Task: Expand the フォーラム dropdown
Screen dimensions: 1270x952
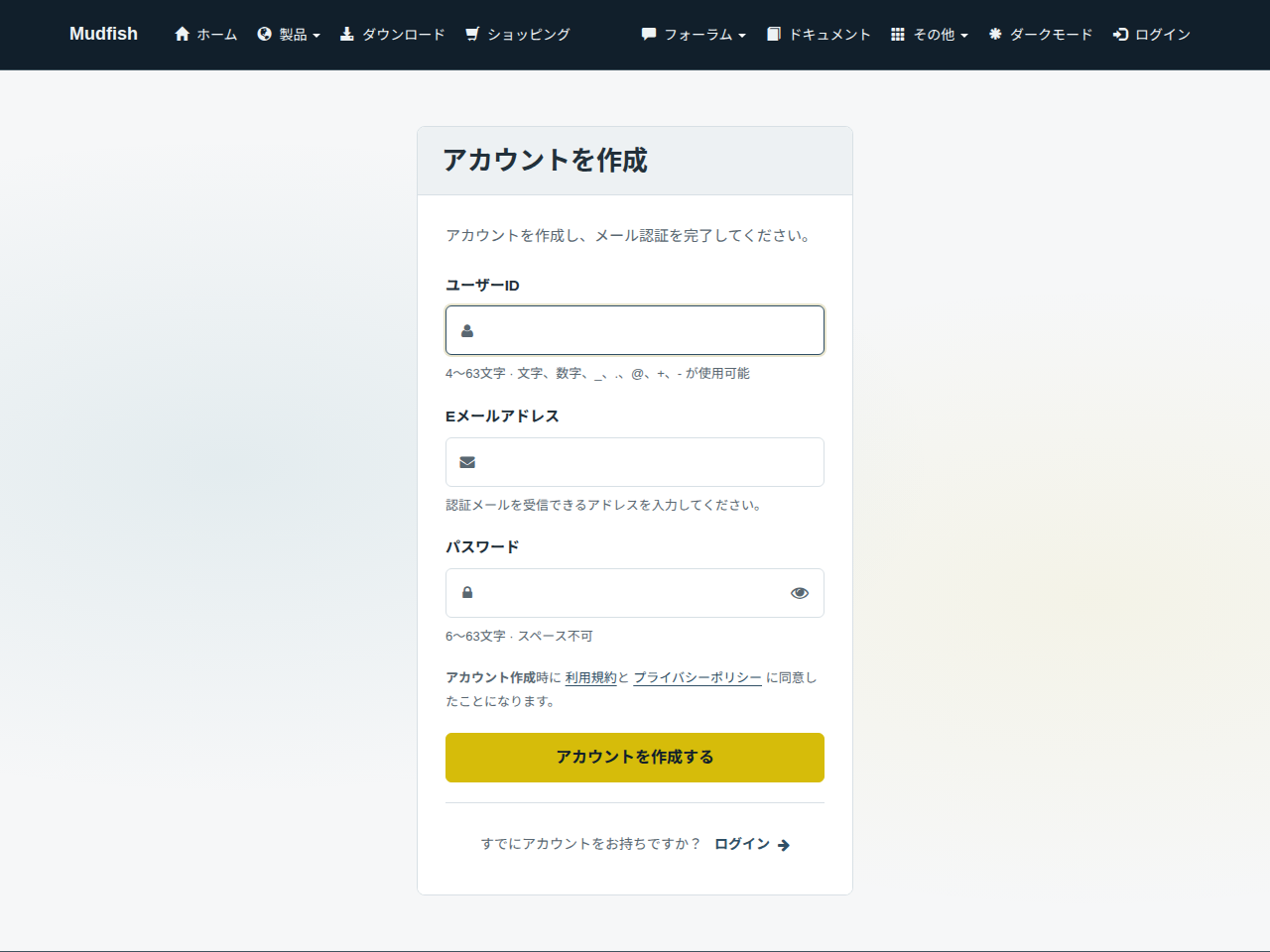Action: pyautogui.click(x=694, y=34)
